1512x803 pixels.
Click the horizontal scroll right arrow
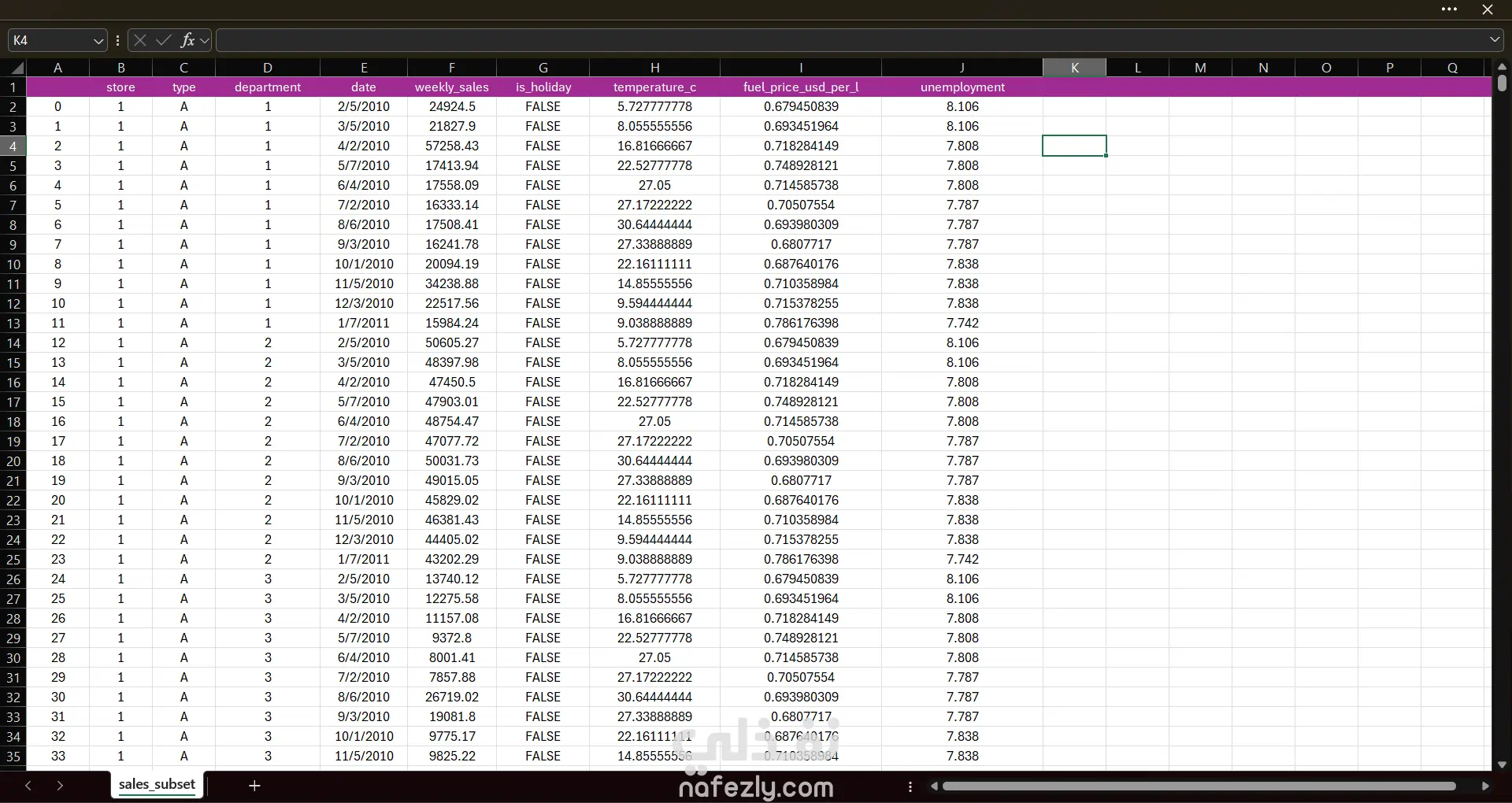pos(1485,786)
